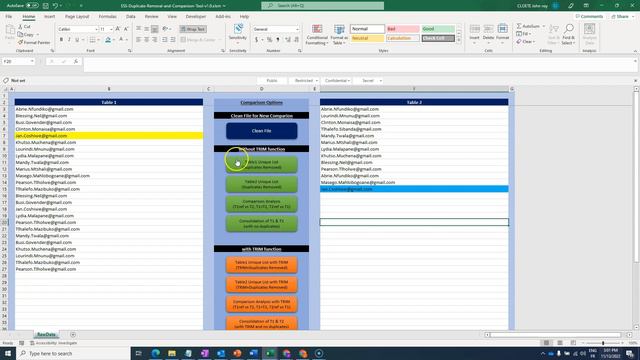Click the blue Clean File button
The width and height of the screenshot is (640, 360).
262,131
